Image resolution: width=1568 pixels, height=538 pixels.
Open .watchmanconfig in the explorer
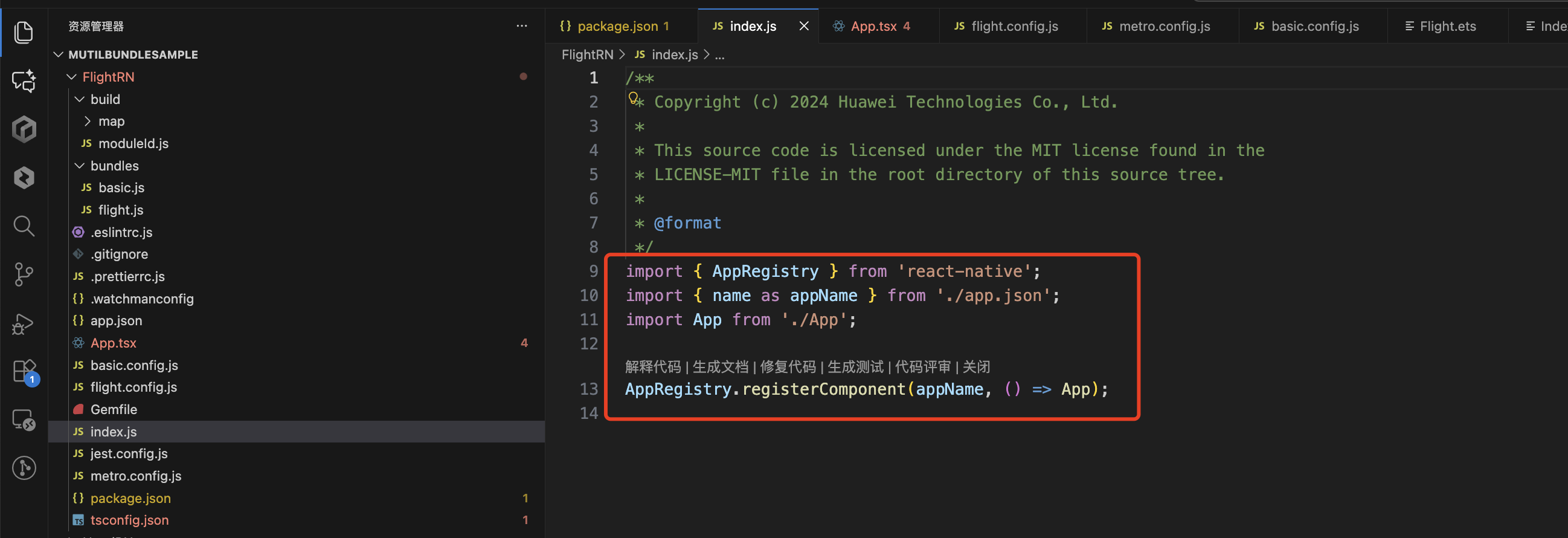[142, 299]
